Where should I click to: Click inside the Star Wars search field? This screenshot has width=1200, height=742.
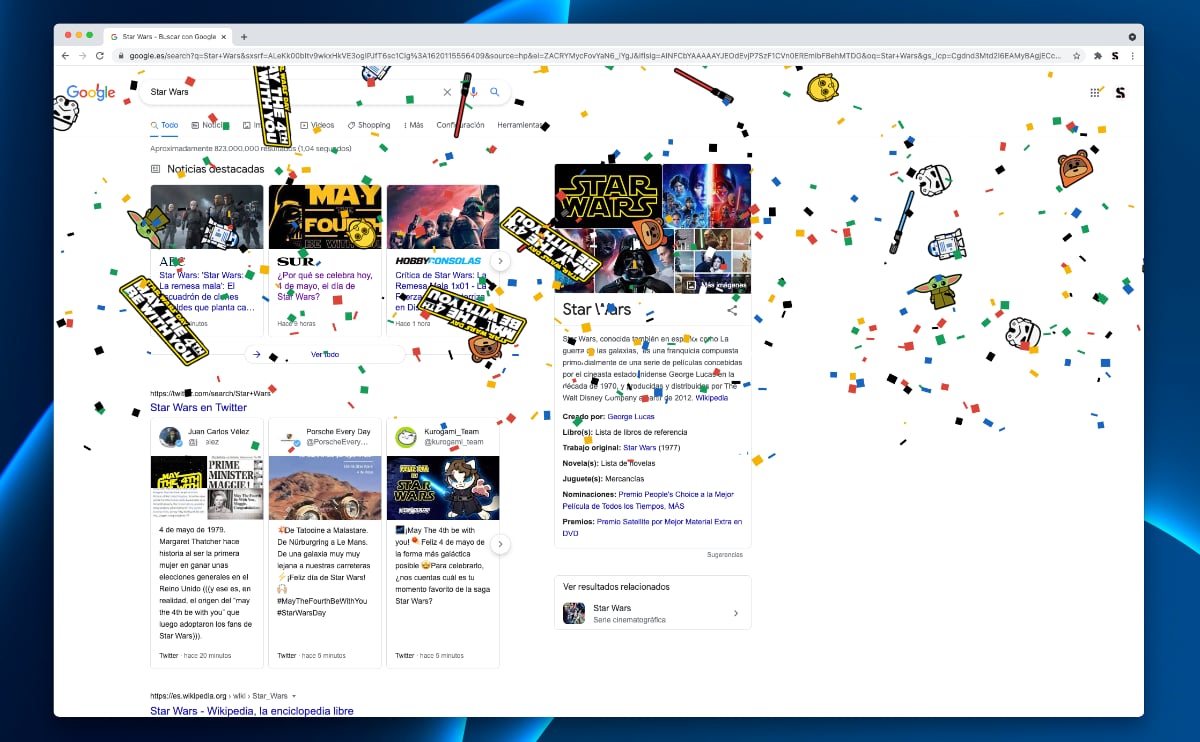290,92
